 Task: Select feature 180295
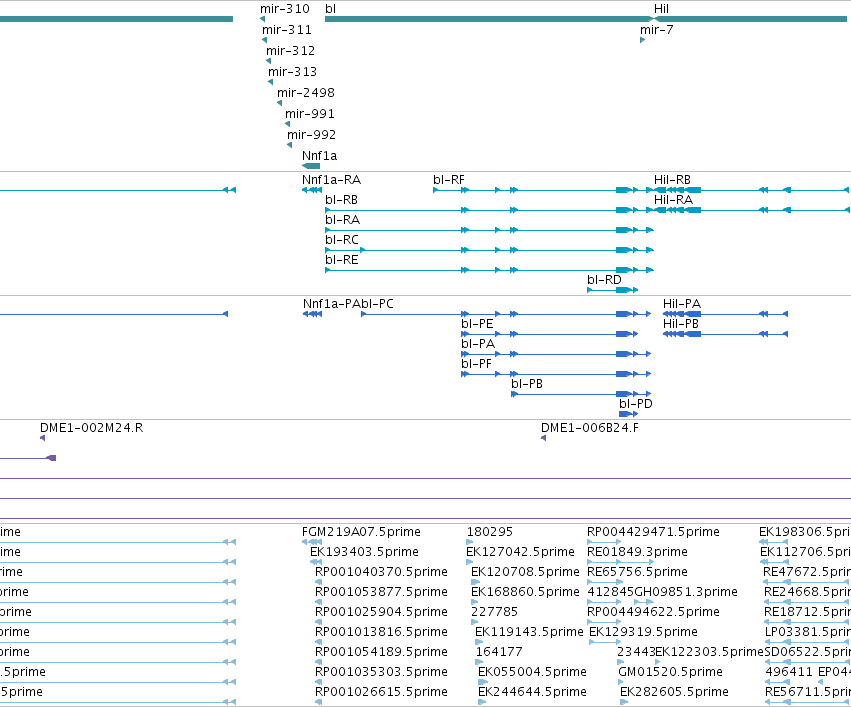tap(490, 532)
